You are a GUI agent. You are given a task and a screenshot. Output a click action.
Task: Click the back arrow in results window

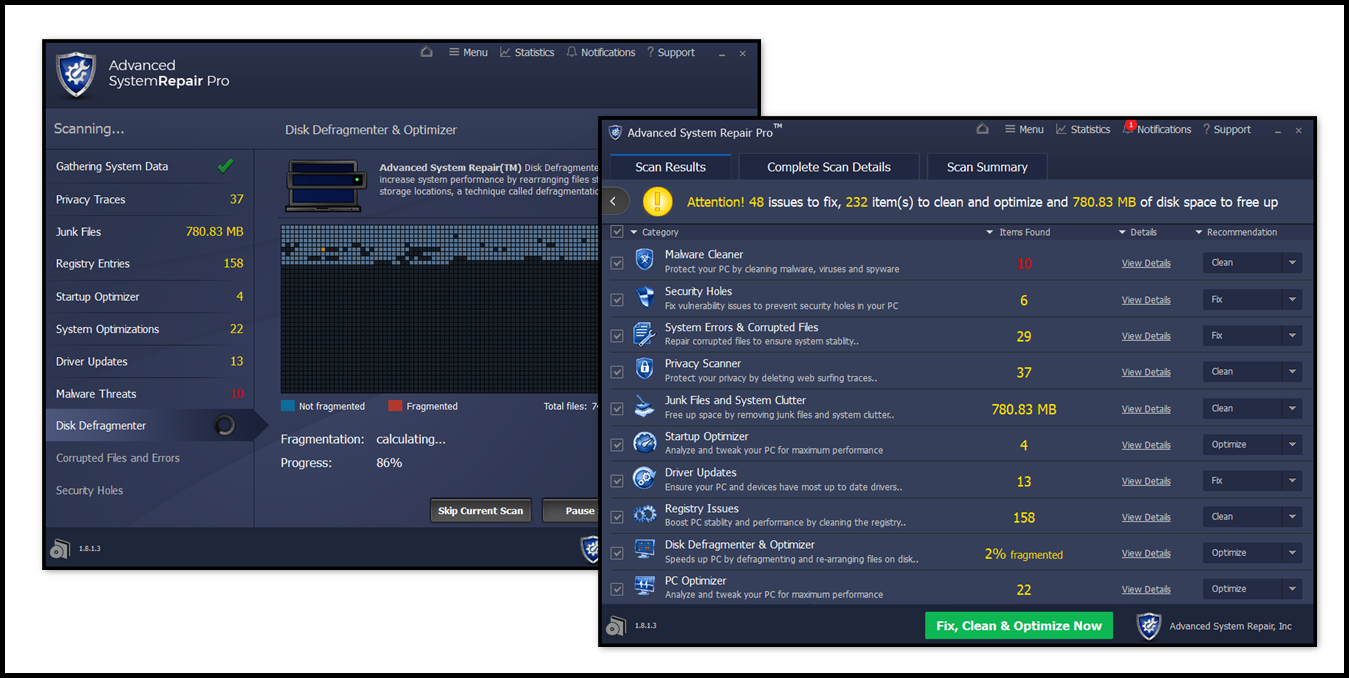click(x=613, y=201)
